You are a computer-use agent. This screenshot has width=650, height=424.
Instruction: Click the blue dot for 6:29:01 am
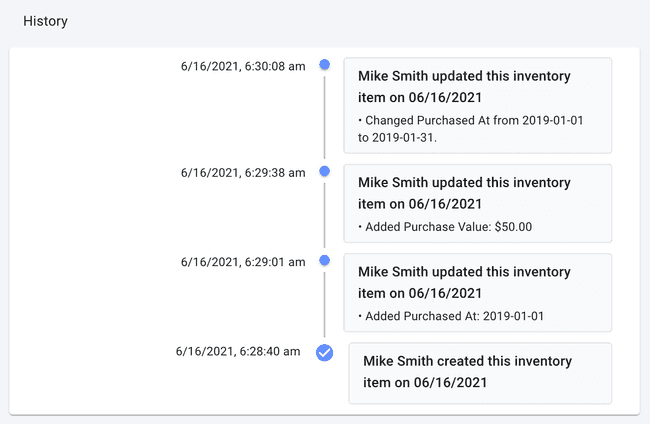pyautogui.click(x=324, y=261)
